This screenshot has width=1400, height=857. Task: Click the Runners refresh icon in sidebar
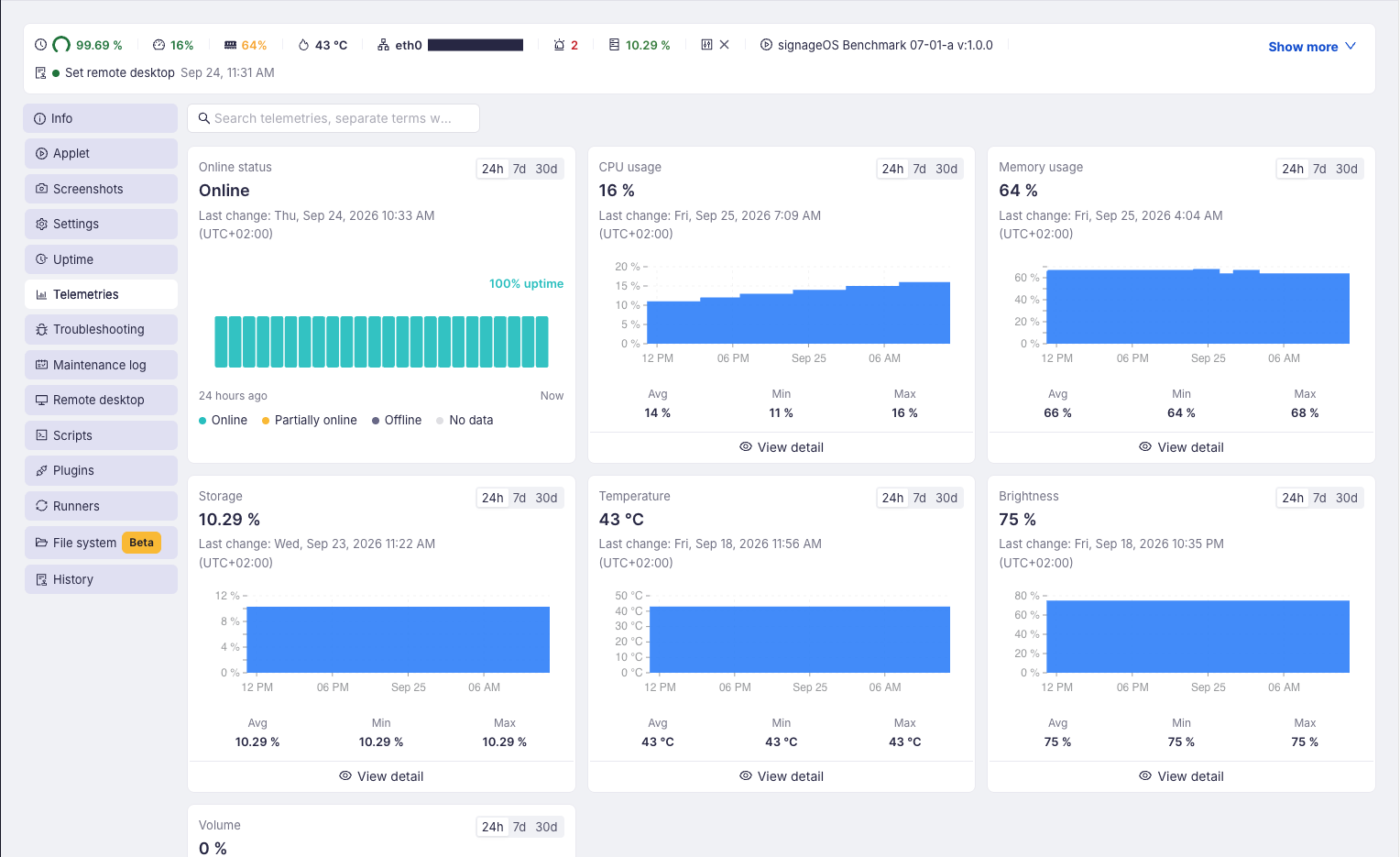[x=41, y=506]
